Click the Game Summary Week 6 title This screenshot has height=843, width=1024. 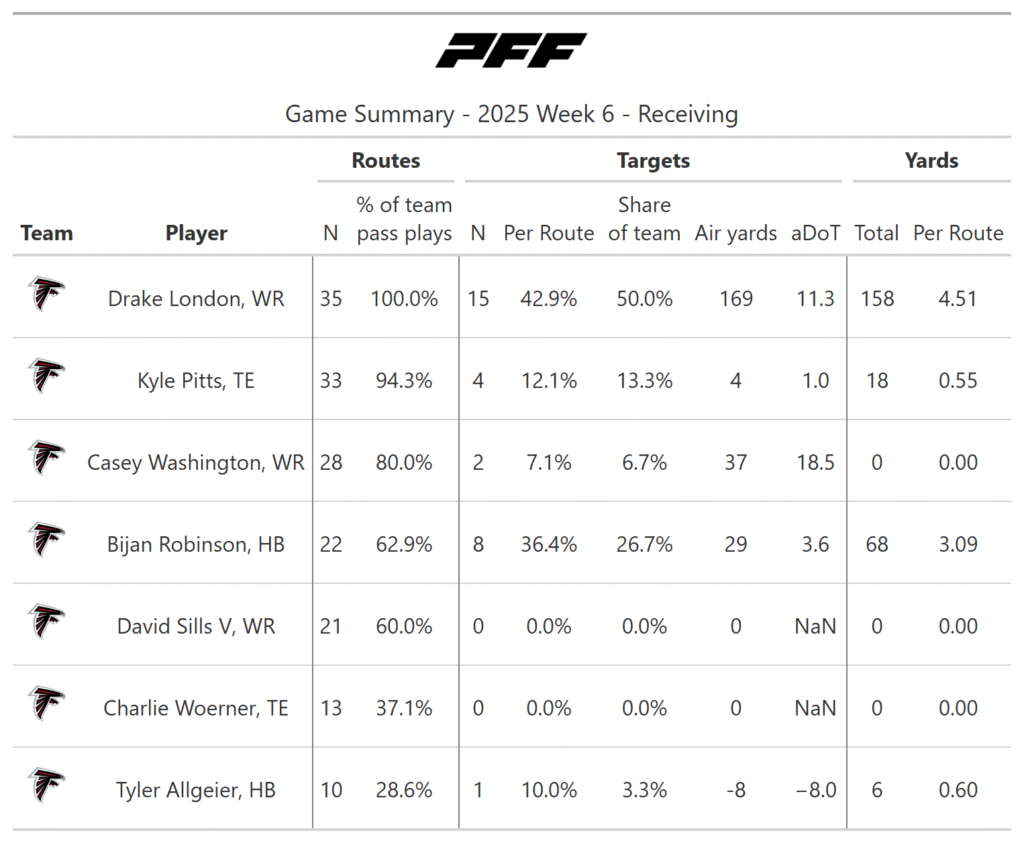click(x=511, y=114)
